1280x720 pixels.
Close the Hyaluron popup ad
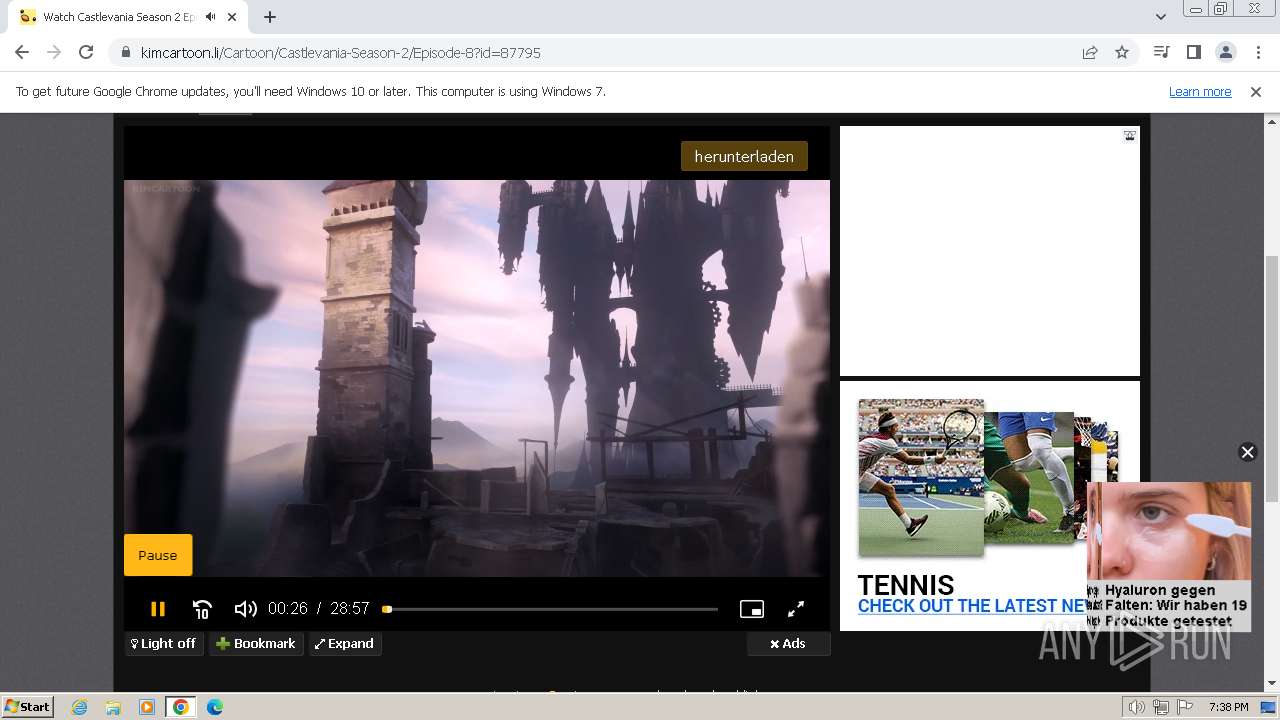click(1247, 452)
